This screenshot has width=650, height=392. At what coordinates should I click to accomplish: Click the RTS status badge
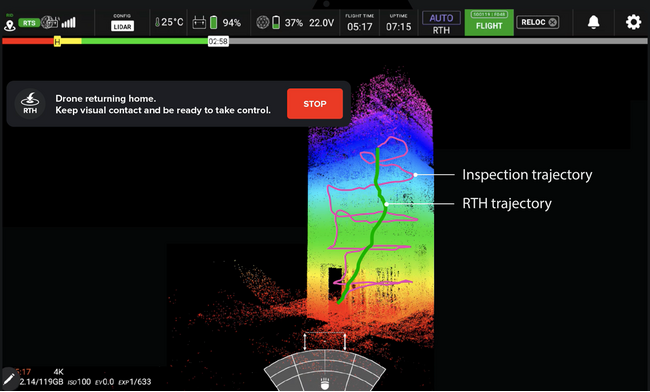click(x=29, y=23)
